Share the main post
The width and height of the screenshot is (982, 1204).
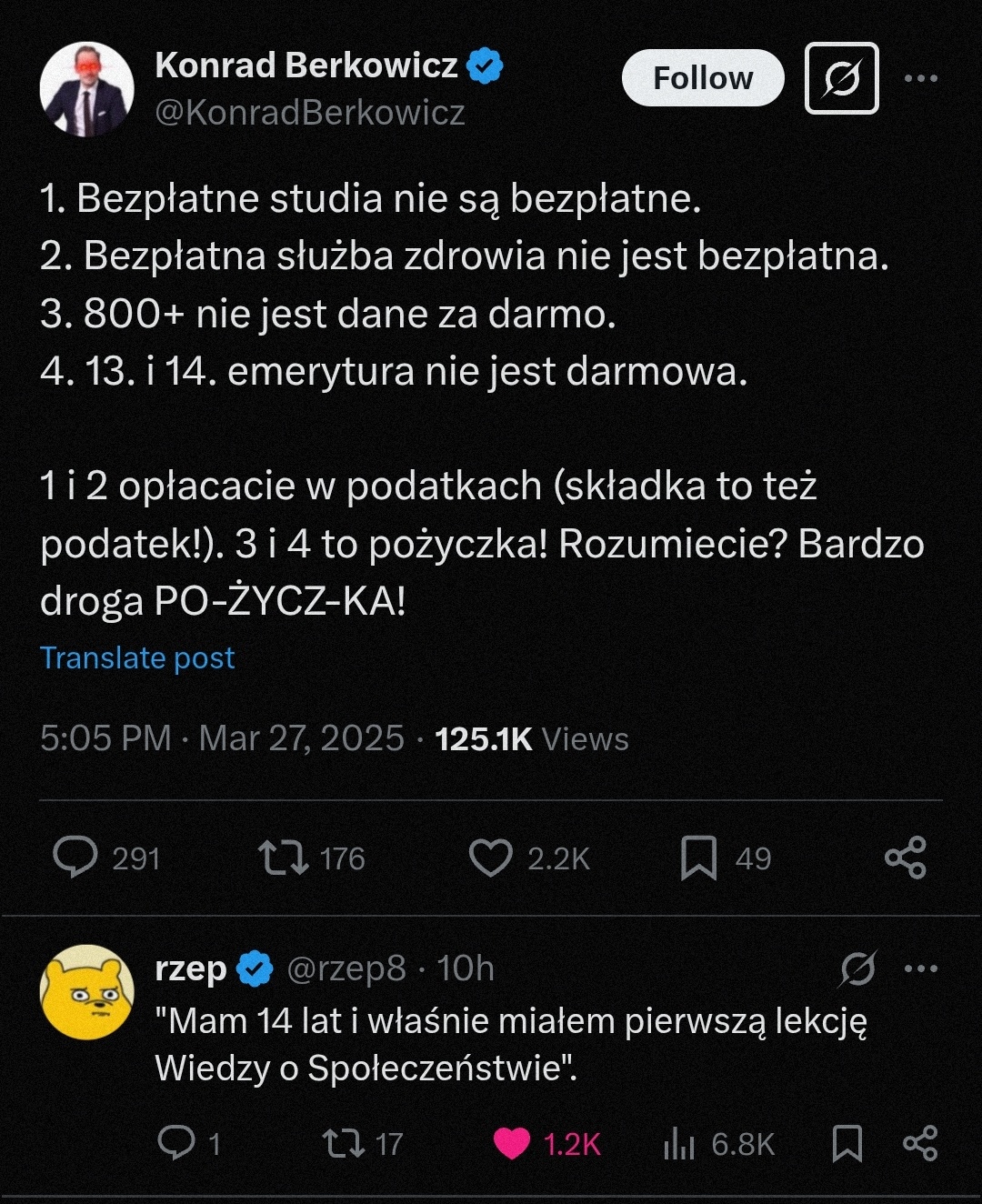click(x=906, y=858)
